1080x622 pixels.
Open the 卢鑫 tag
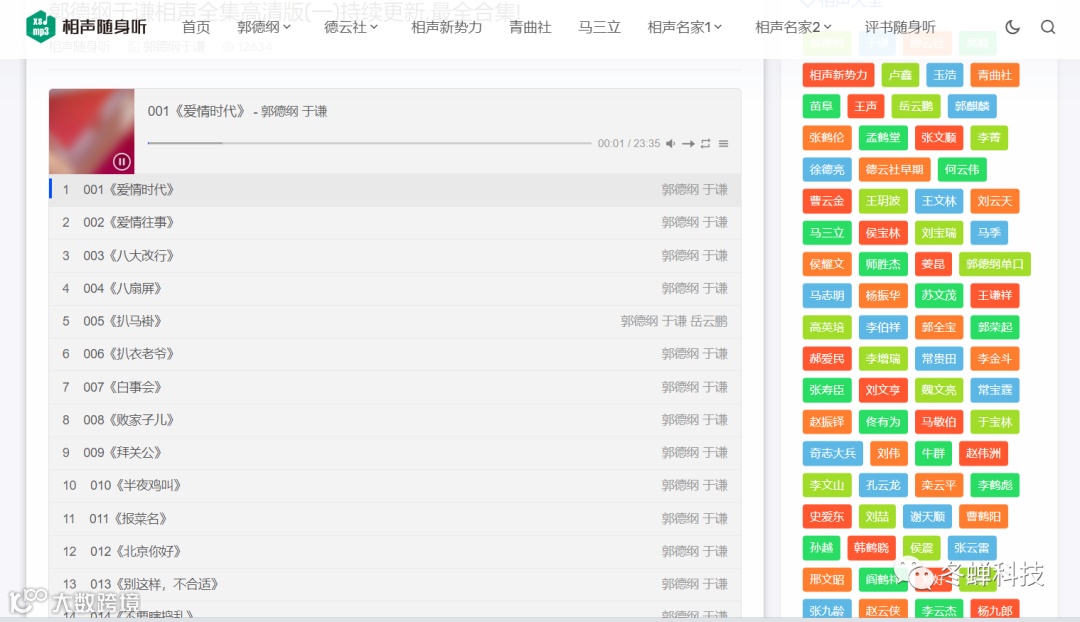tap(900, 75)
